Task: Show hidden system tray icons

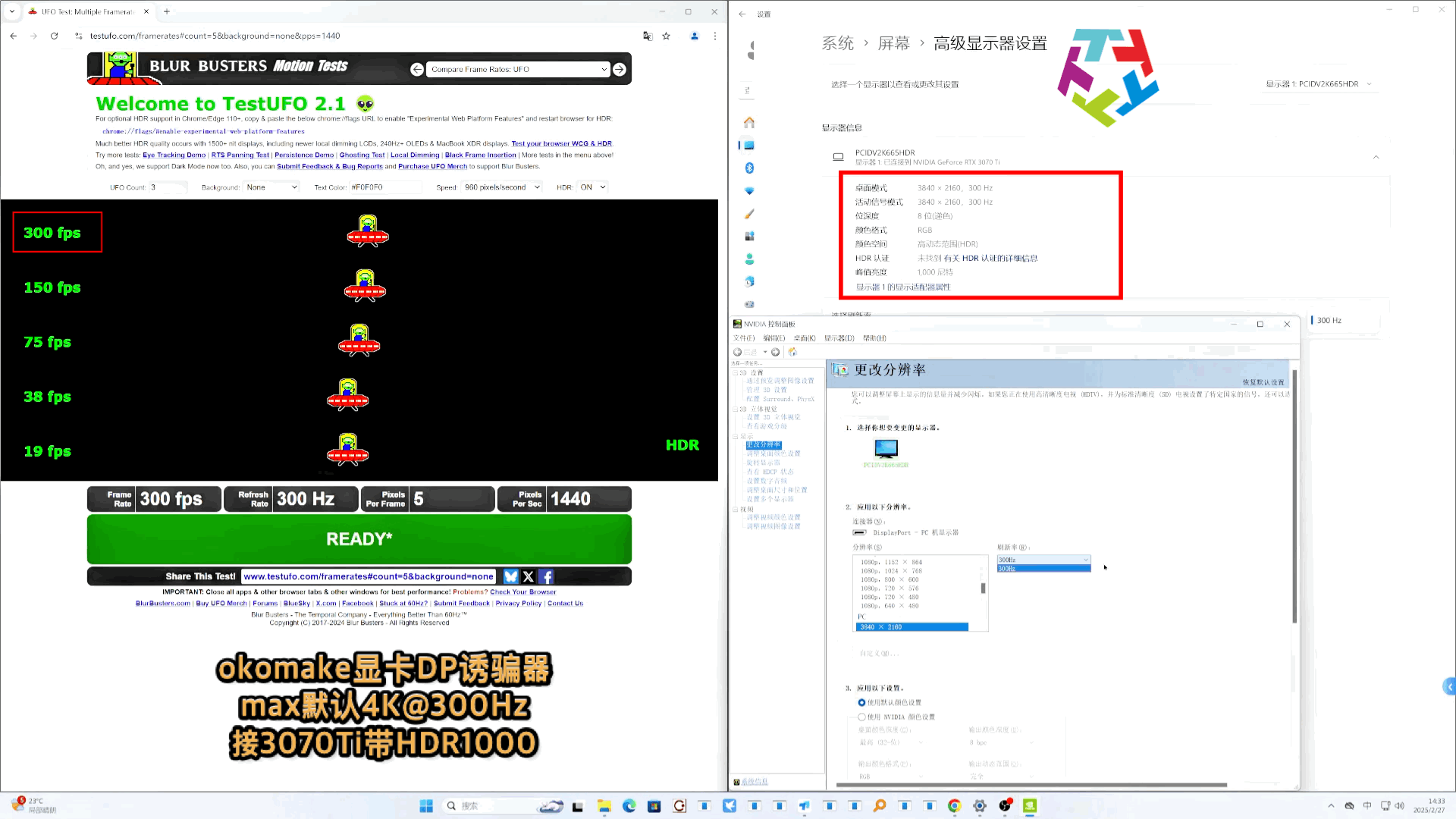Action: (1331, 805)
